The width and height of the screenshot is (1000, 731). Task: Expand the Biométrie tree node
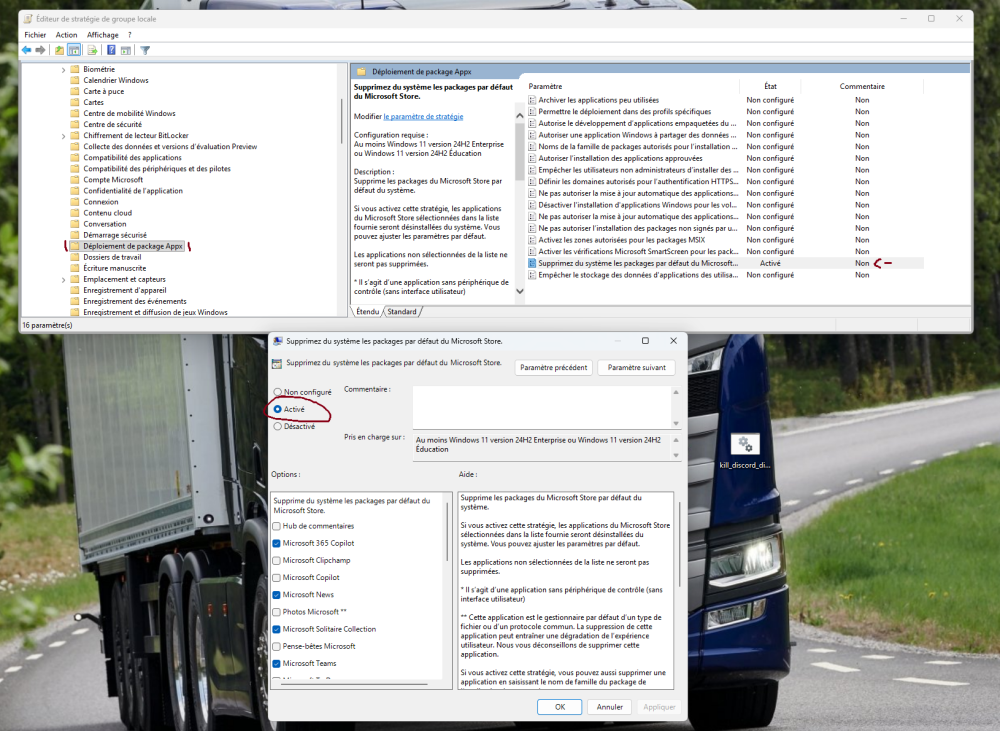coord(63,70)
